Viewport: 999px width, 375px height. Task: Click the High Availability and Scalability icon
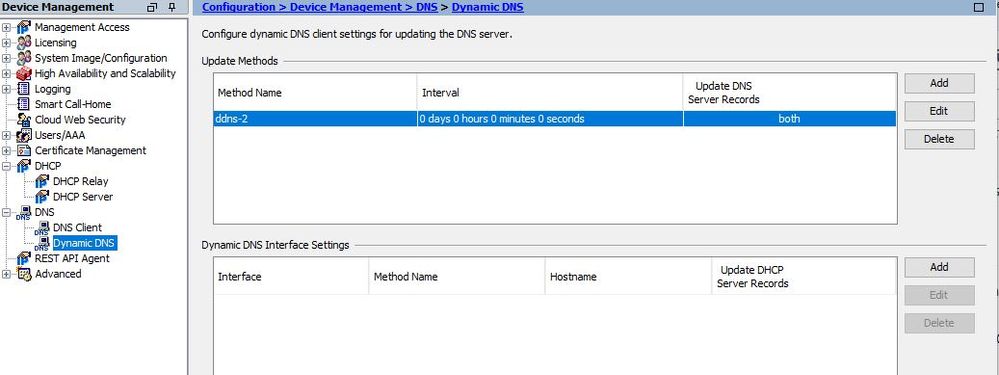coord(24,73)
